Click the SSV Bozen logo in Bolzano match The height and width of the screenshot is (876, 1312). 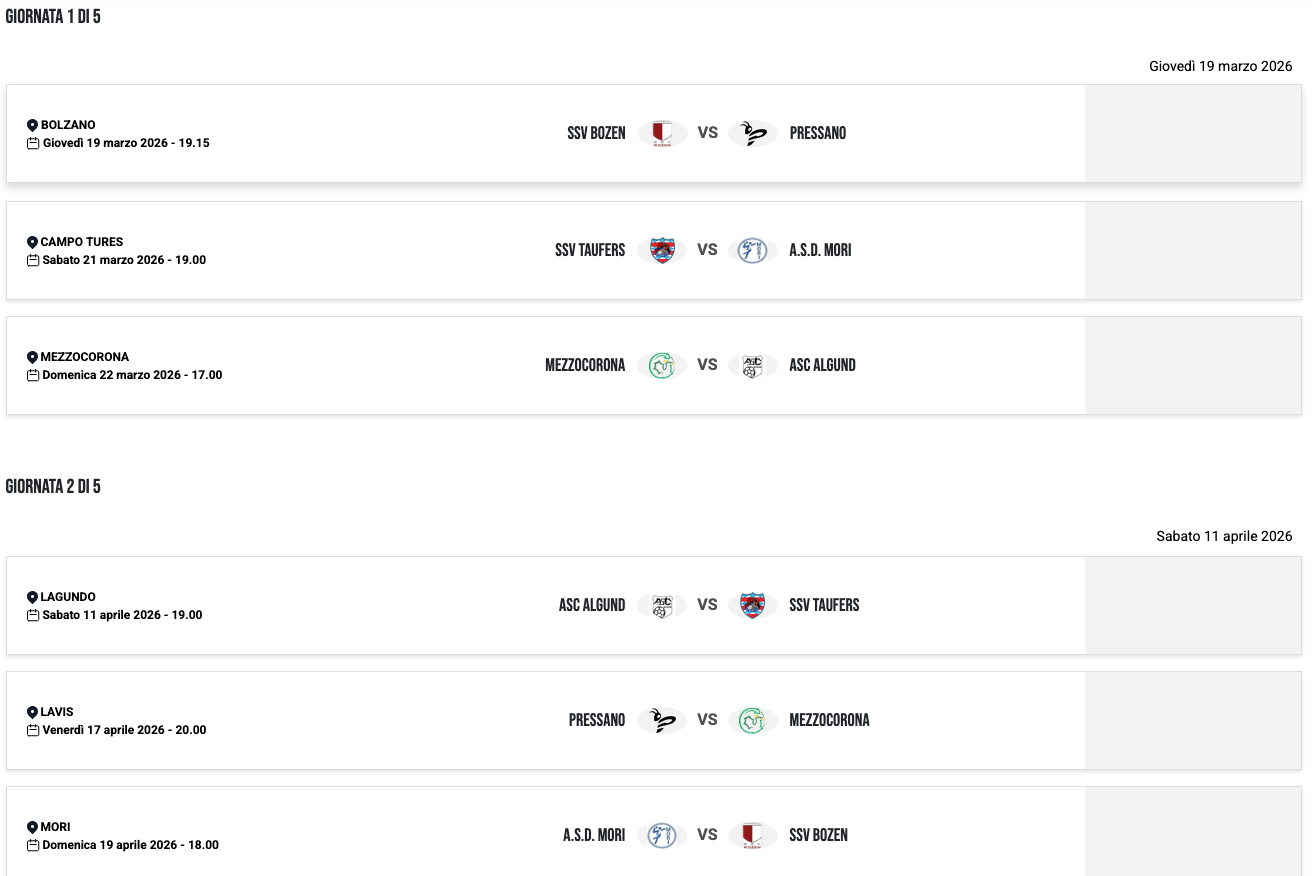tap(661, 133)
